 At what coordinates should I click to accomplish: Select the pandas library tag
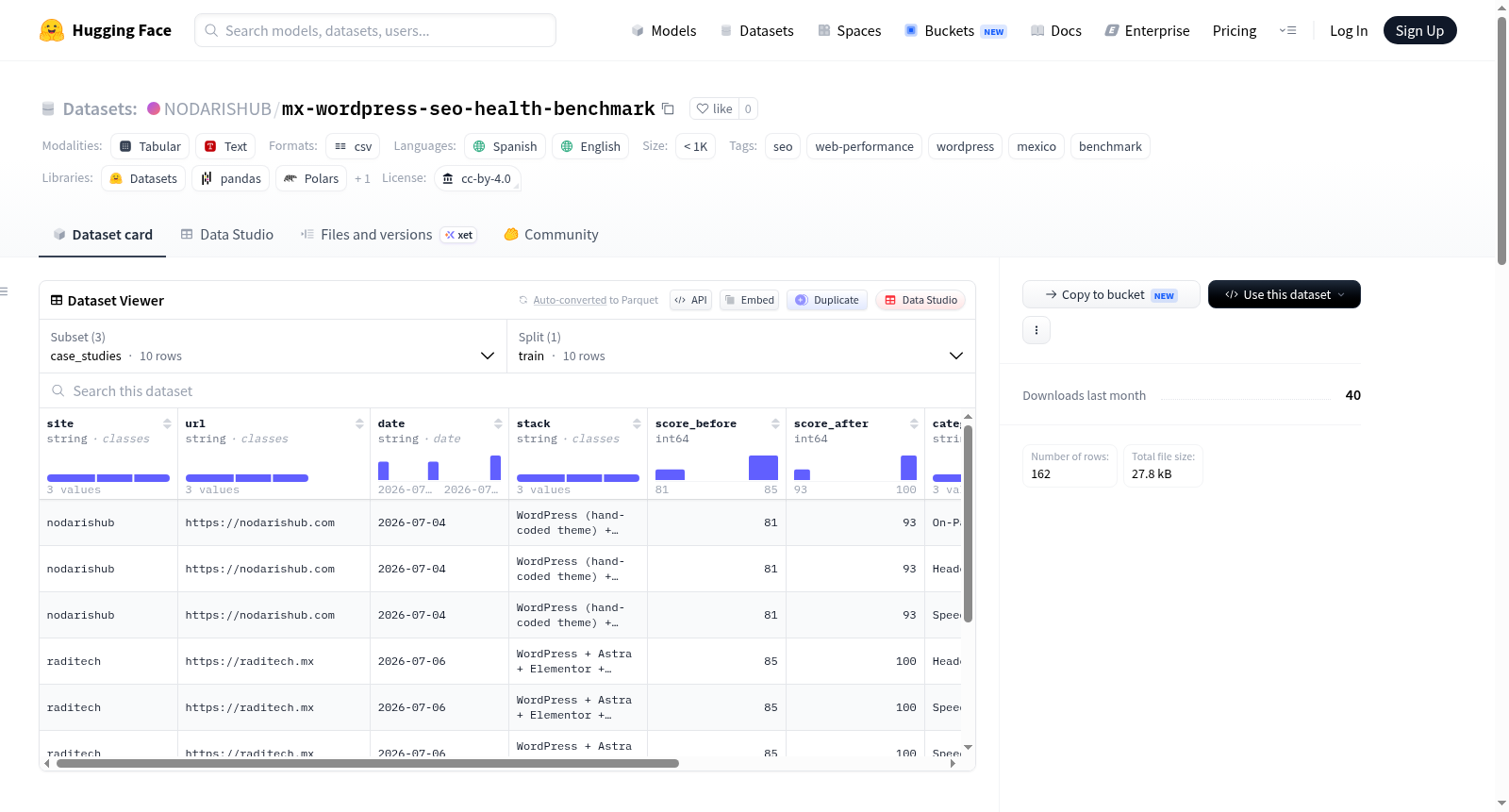(x=231, y=178)
